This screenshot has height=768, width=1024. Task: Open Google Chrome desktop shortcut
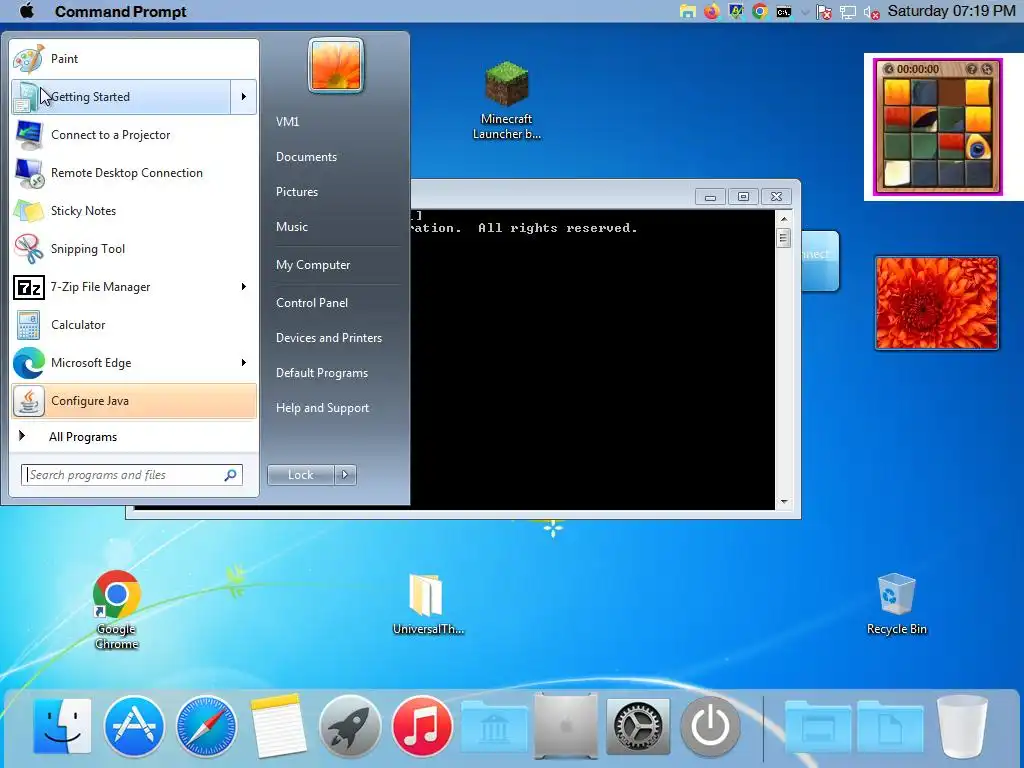[x=116, y=611]
